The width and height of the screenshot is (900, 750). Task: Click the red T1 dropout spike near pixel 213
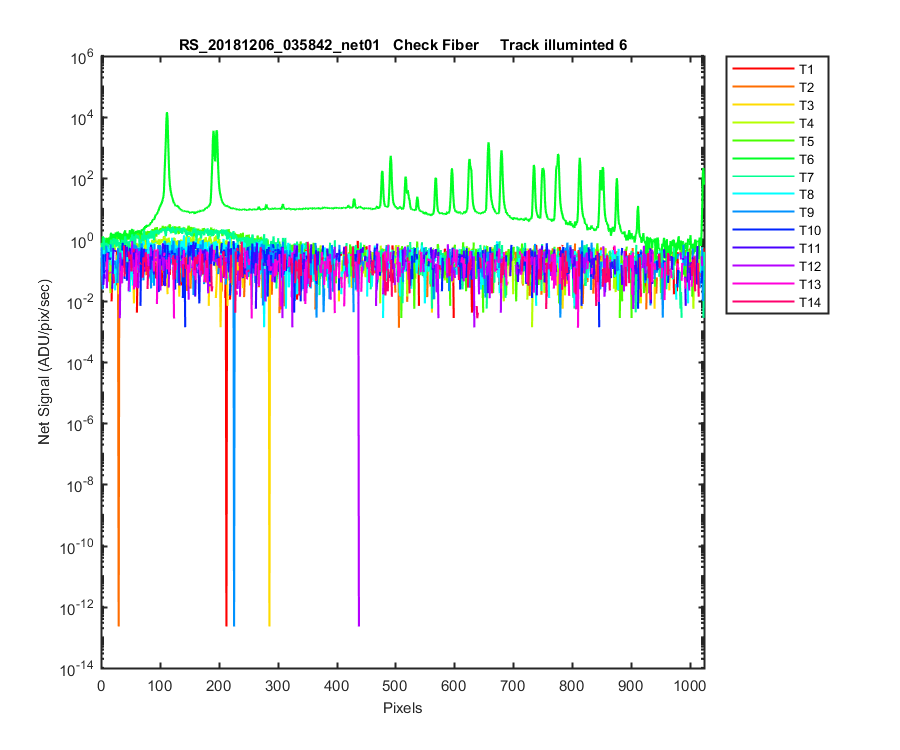tap(226, 459)
